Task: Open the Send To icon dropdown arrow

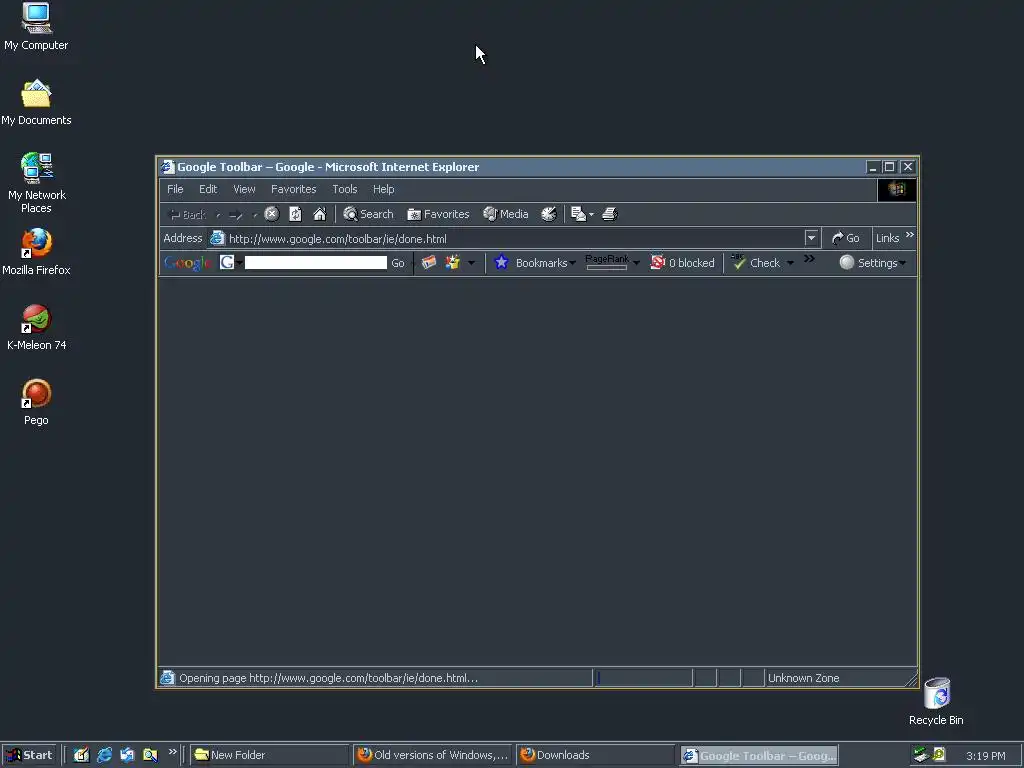Action: pos(471,263)
